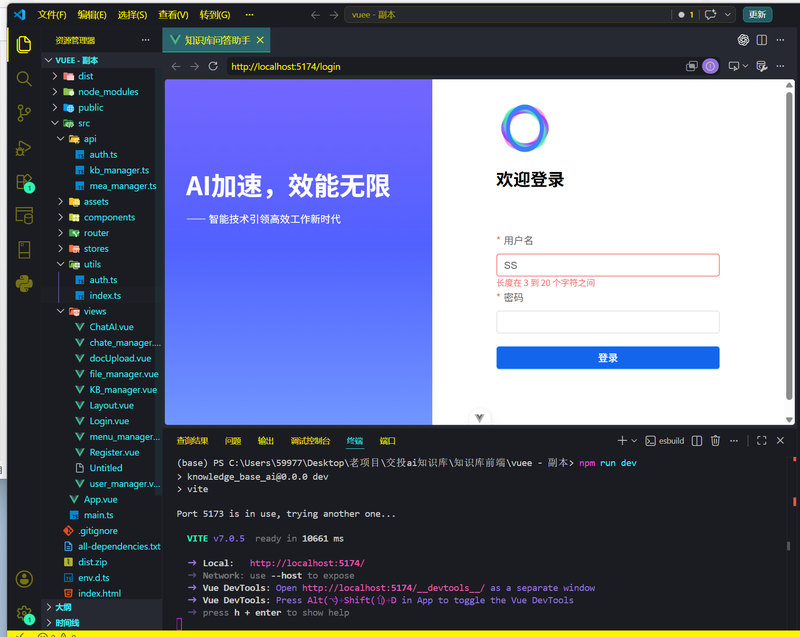The image size is (800, 637).
Task: Open Run and Debug view
Action: click(x=23, y=148)
